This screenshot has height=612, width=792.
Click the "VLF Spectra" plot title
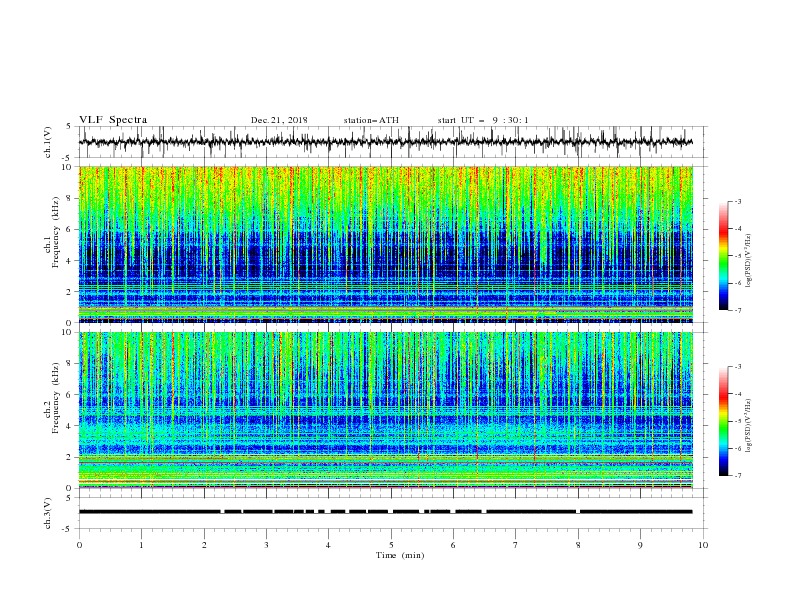[113, 120]
